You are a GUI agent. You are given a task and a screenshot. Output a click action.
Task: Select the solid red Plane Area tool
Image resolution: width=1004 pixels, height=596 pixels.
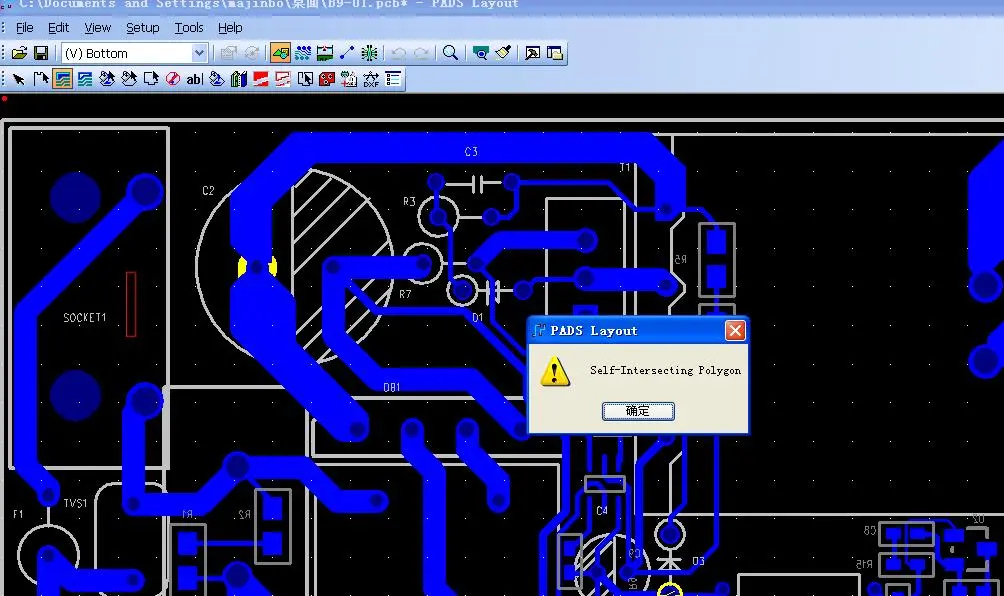[x=261, y=79]
